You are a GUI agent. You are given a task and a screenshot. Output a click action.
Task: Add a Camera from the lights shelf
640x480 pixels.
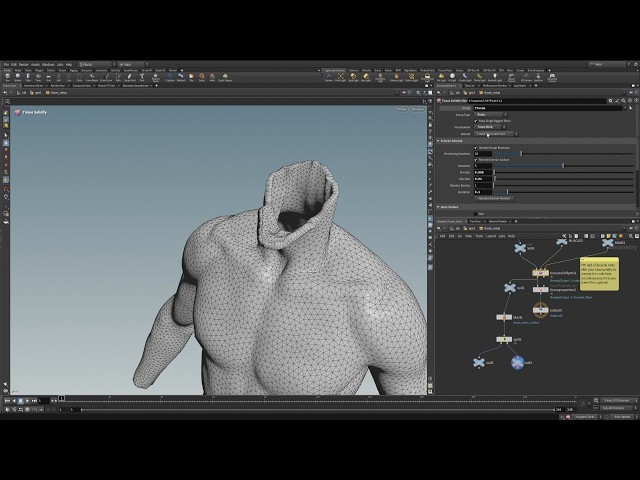(329, 77)
